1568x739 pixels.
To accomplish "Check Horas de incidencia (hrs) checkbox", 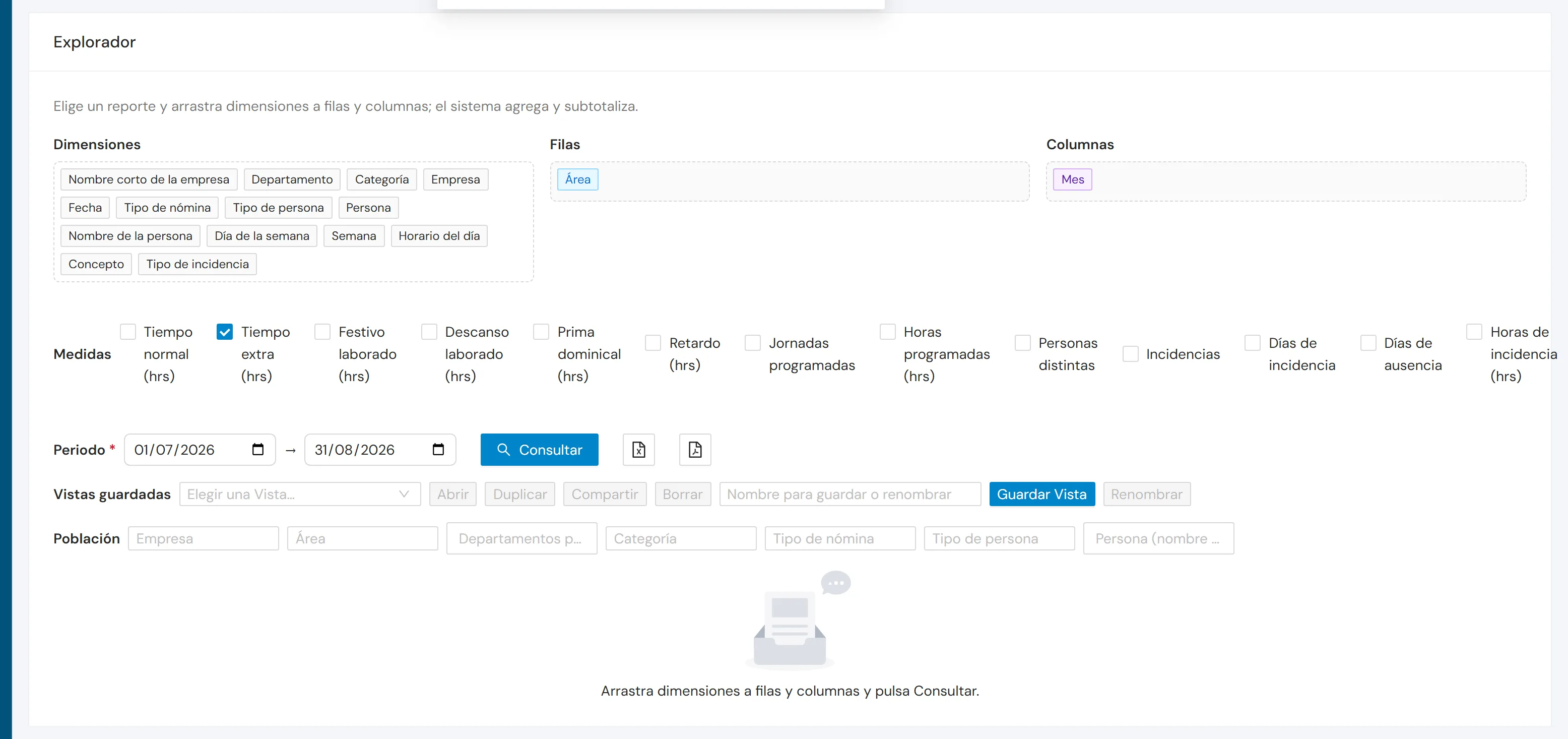I will [1474, 332].
